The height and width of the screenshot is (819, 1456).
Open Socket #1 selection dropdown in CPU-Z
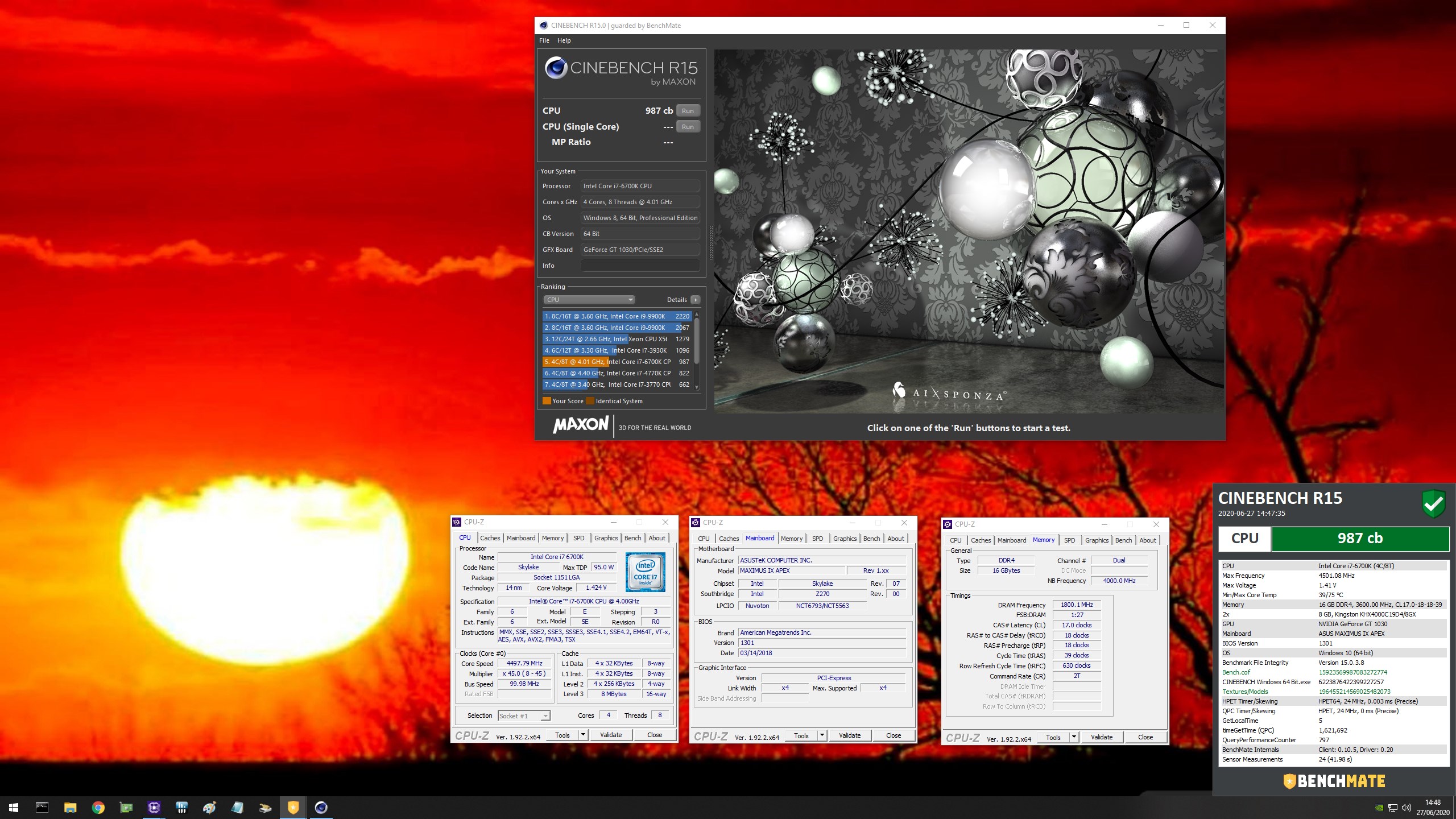click(x=524, y=716)
